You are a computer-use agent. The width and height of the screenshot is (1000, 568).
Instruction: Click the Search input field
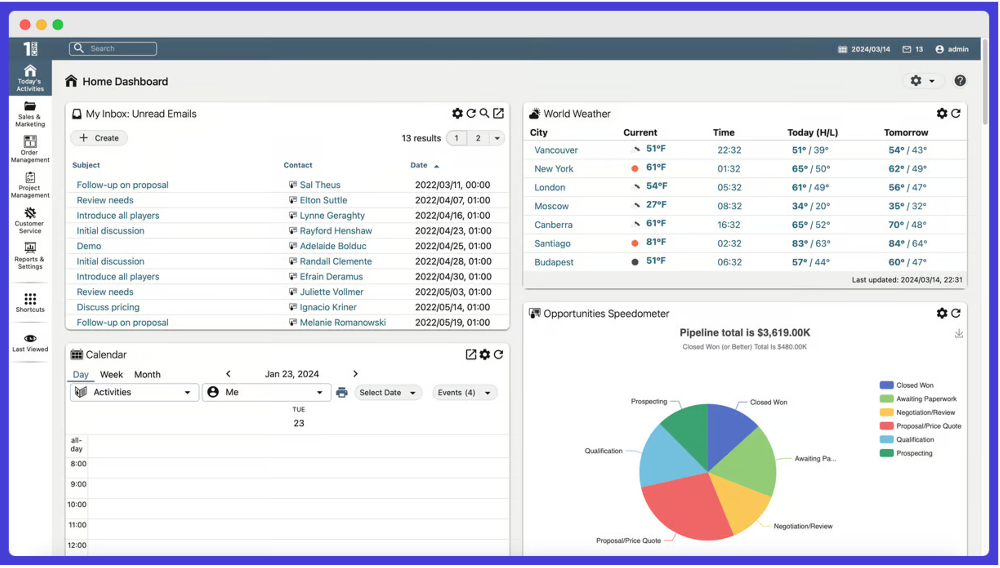click(113, 48)
